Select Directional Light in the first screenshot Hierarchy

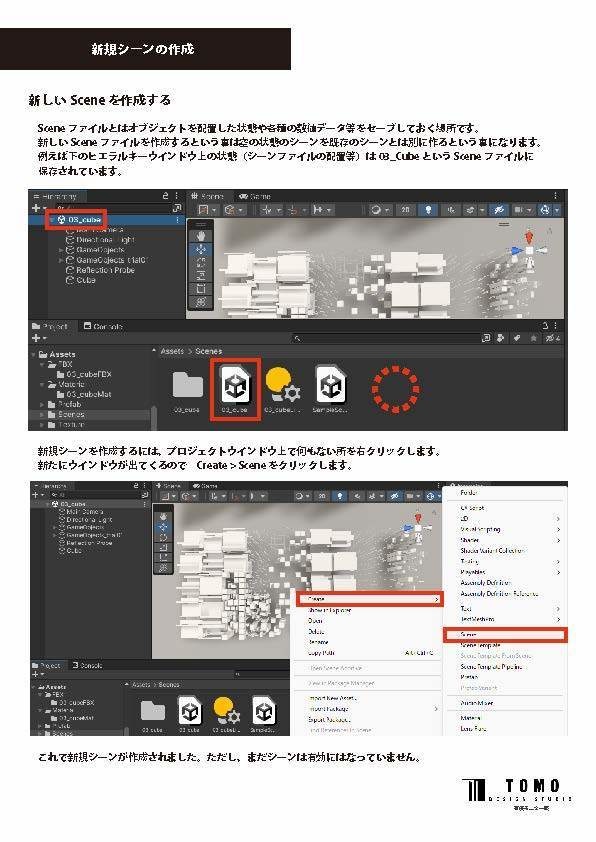(105, 240)
